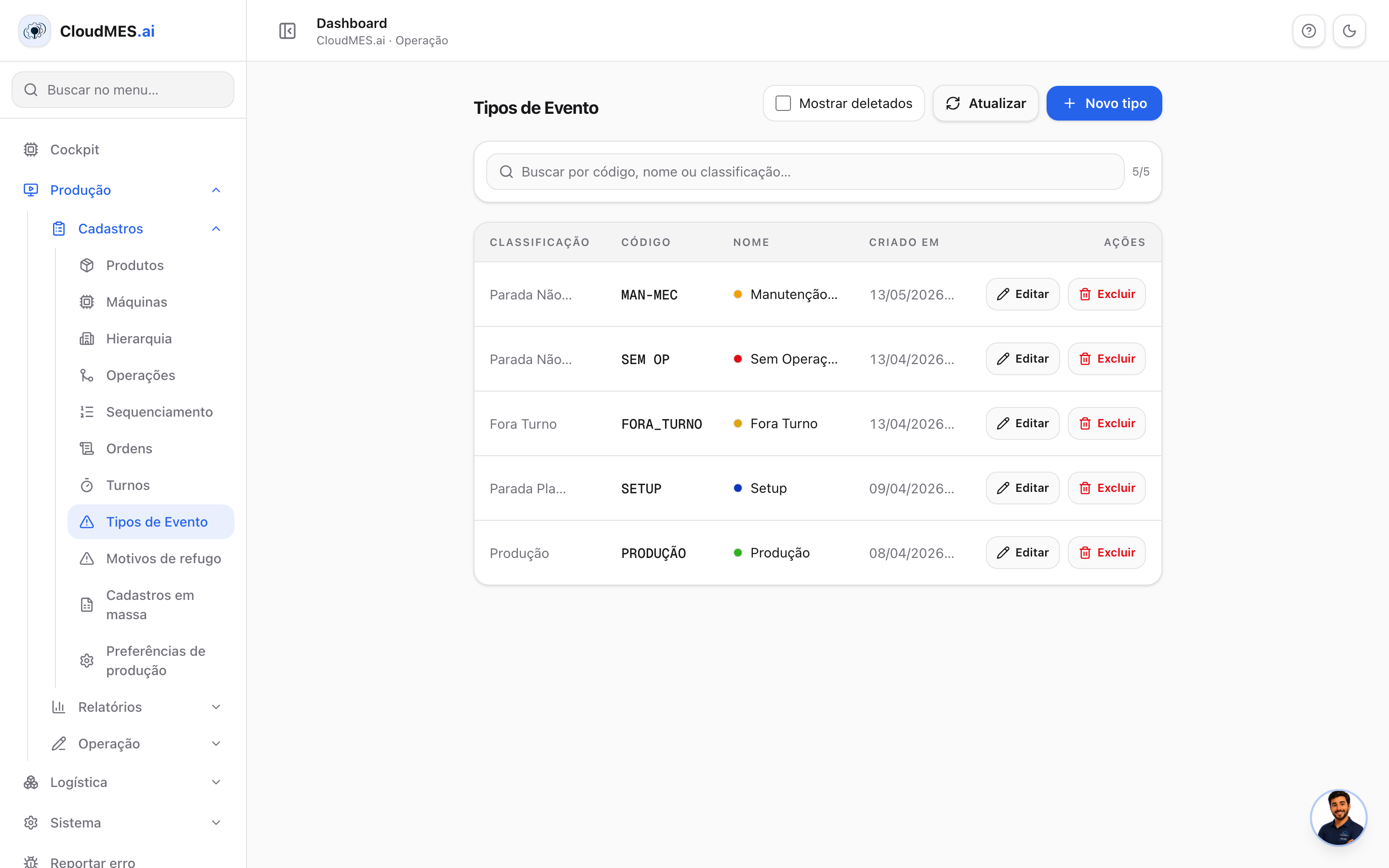1389x868 pixels.
Task: Click the orange color dot beside Manutenção
Action: click(x=737, y=295)
